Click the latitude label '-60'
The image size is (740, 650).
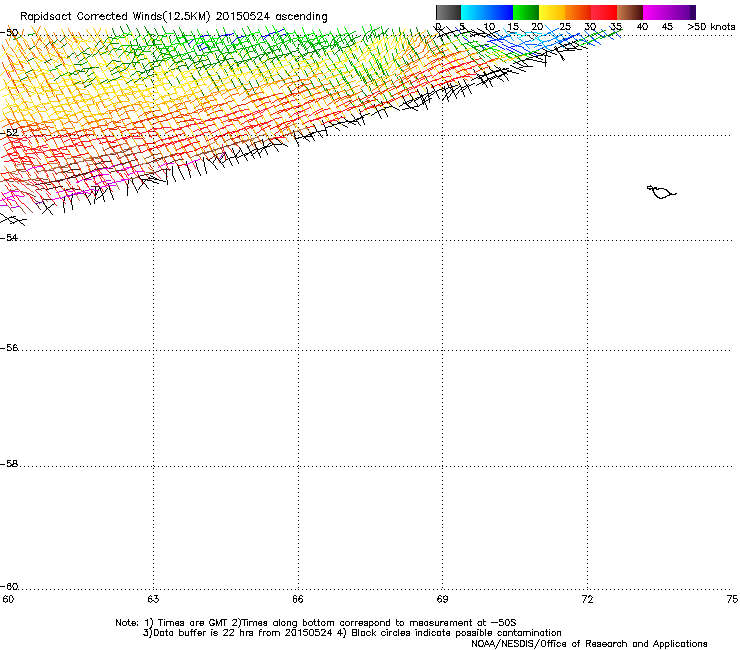[9, 587]
